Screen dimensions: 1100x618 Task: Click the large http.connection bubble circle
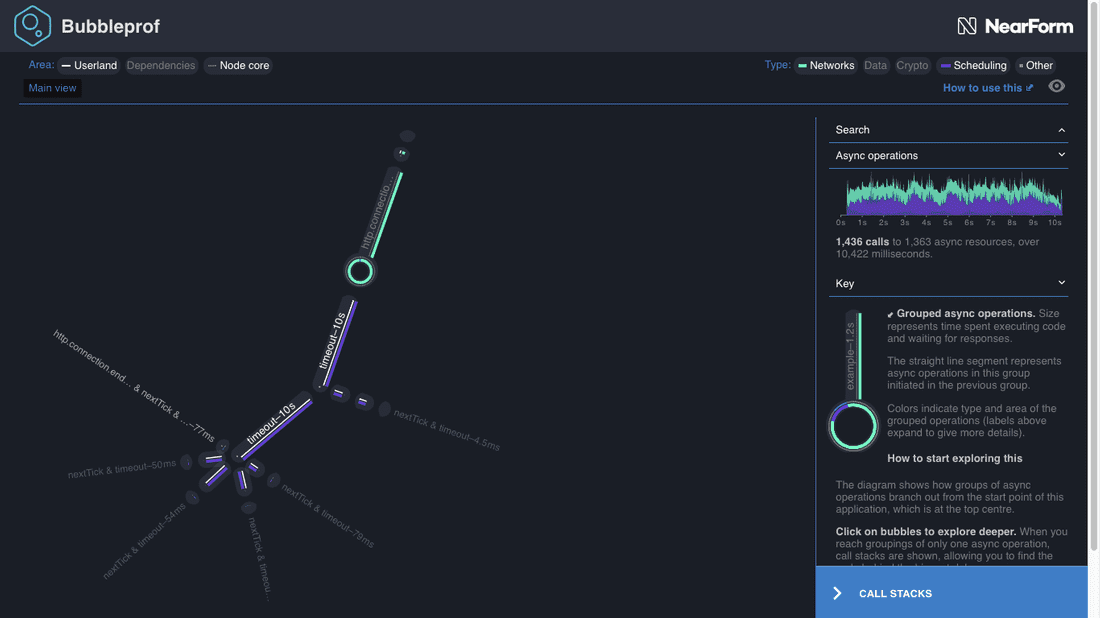click(360, 271)
